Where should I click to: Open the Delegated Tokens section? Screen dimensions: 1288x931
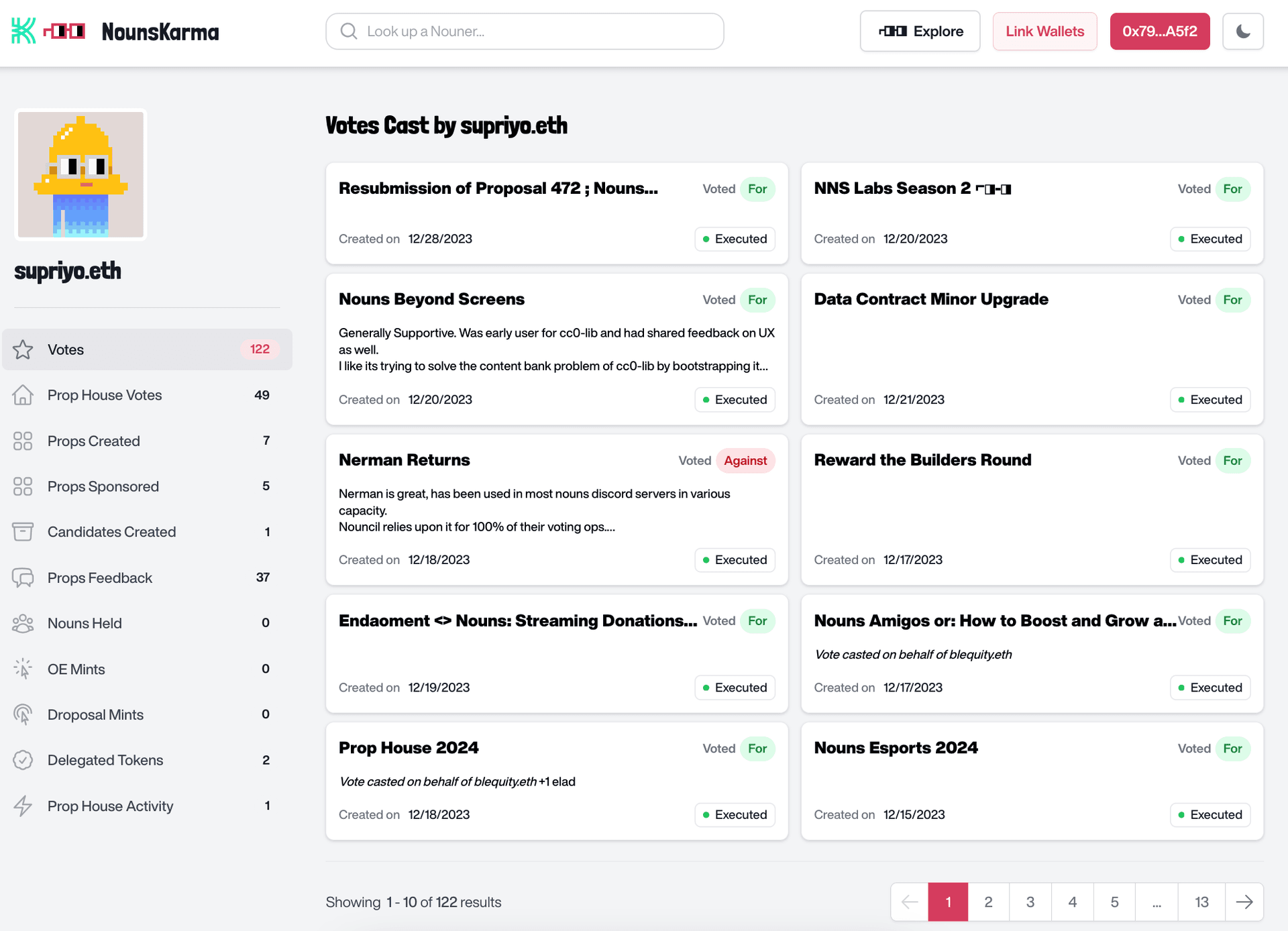(105, 760)
